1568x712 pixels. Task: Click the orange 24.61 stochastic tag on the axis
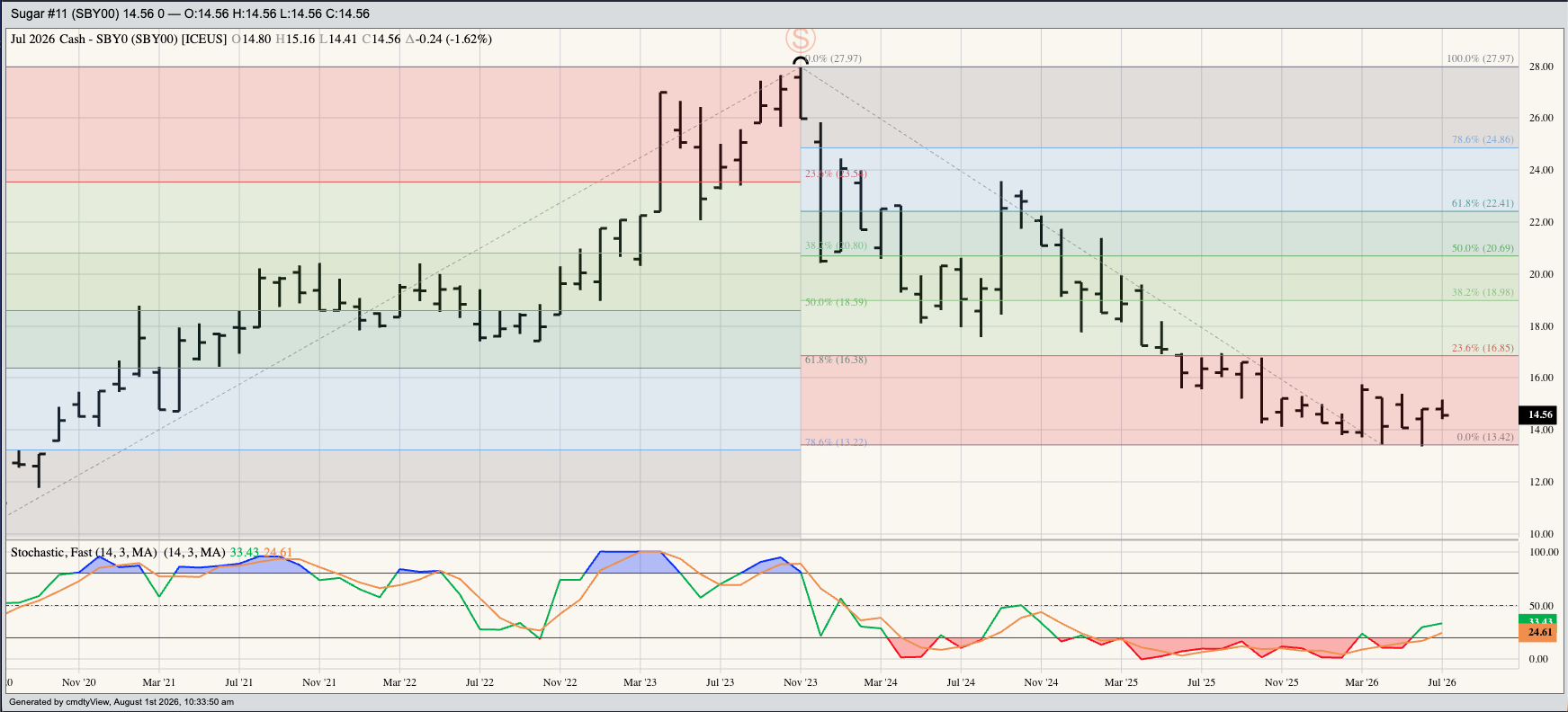1537,632
